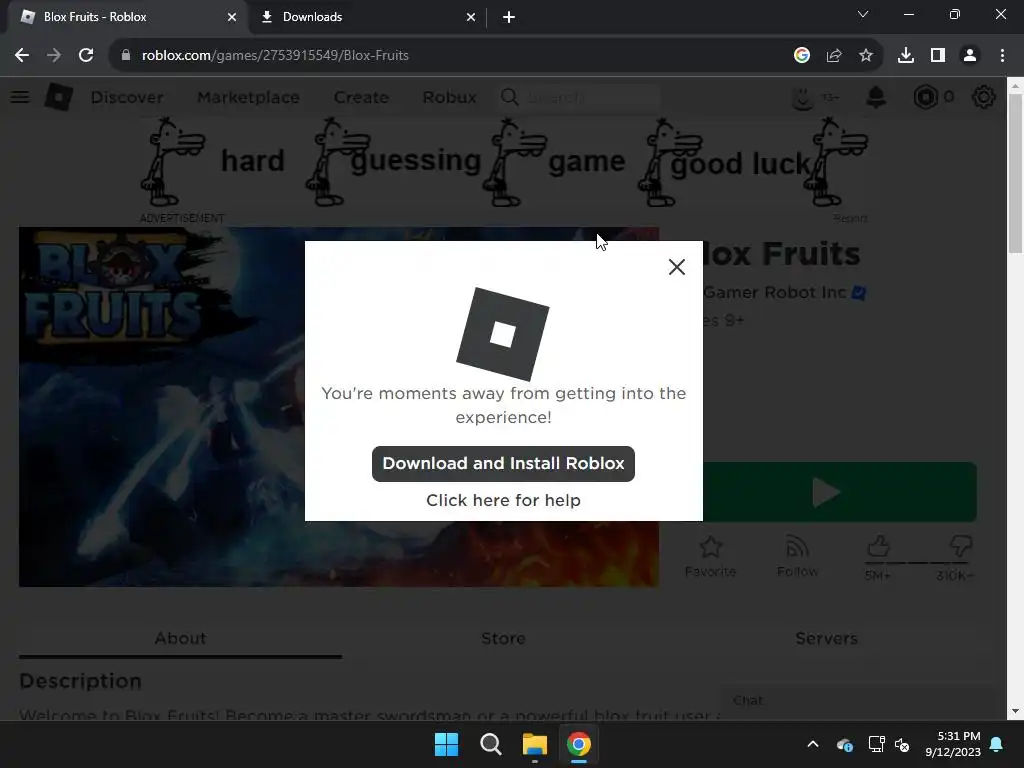
Task: Click the Roblox search field
Action: (580, 97)
